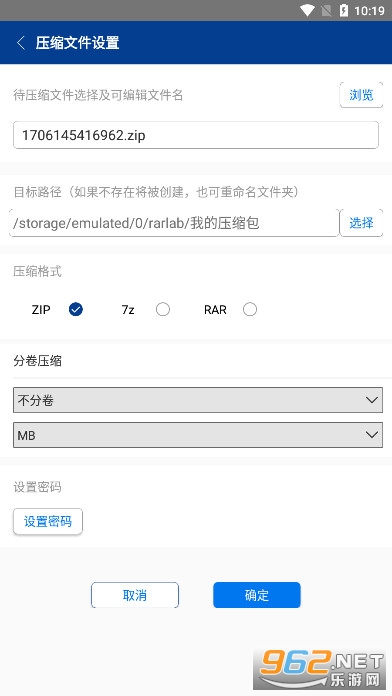Image resolution: width=392 pixels, height=696 pixels.
Task: Open the 不分卷 volume split dropdown
Action: tap(198, 400)
